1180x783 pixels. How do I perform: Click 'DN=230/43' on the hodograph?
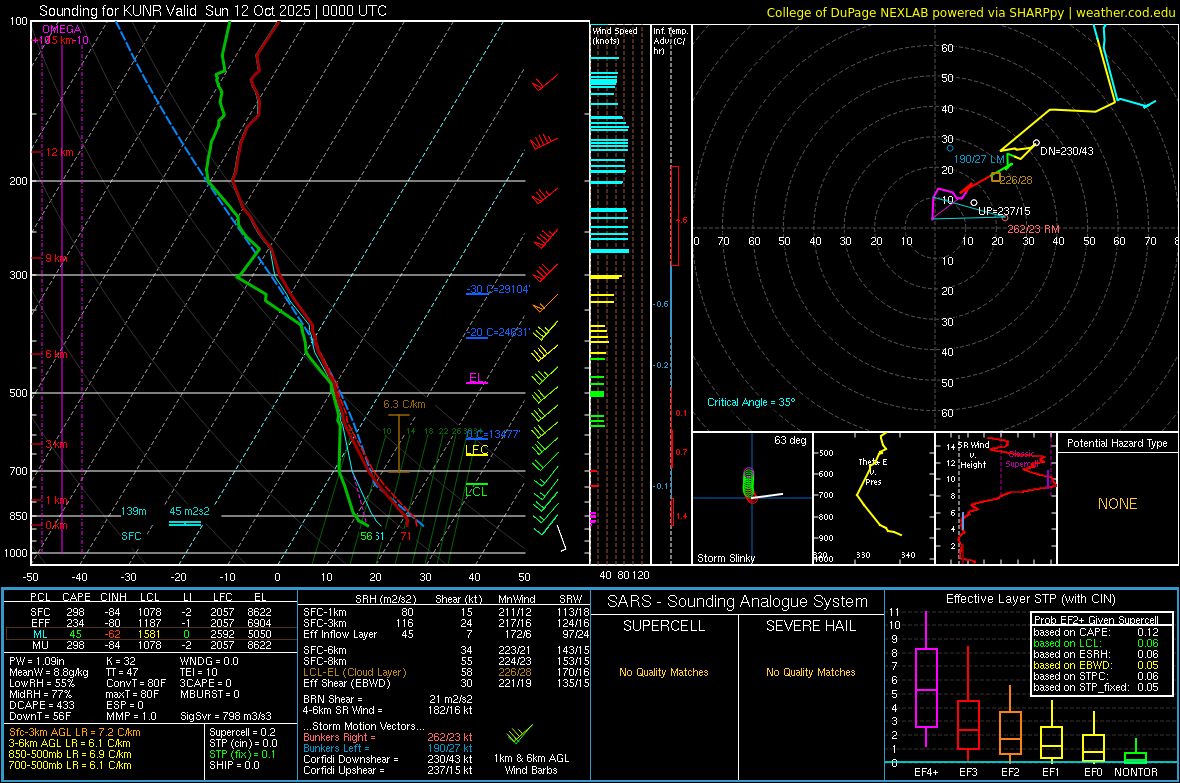point(1066,151)
